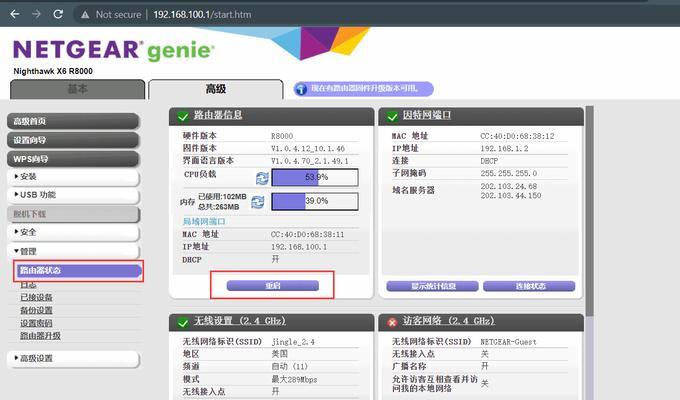Expand the 高级设置 sidebar section
Image resolution: width=680 pixels, height=400 pixels.
tap(73, 358)
